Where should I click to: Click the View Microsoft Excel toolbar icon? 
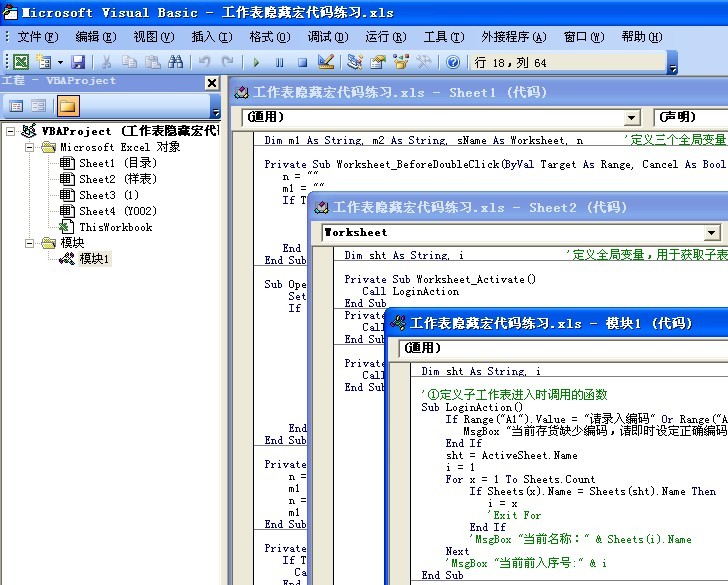click(x=20, y=62)
